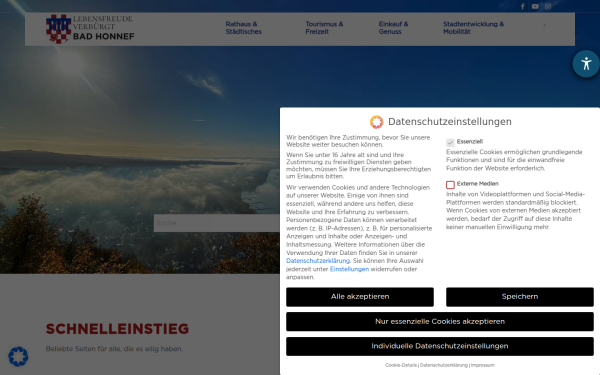The width and height of the screenshot is (600, 375).
Task: Open the Facebook social icon
Action: click(522, 7)
